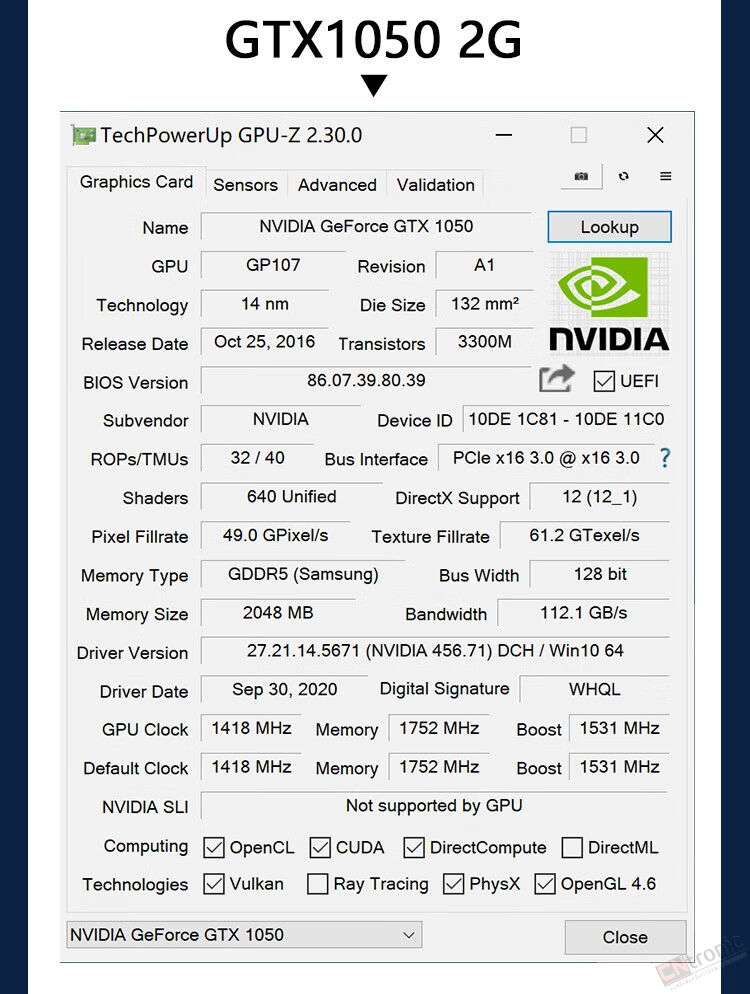Click the refresh icon
Viewport: 750px width, 994px height.
[x=624, y=176]
